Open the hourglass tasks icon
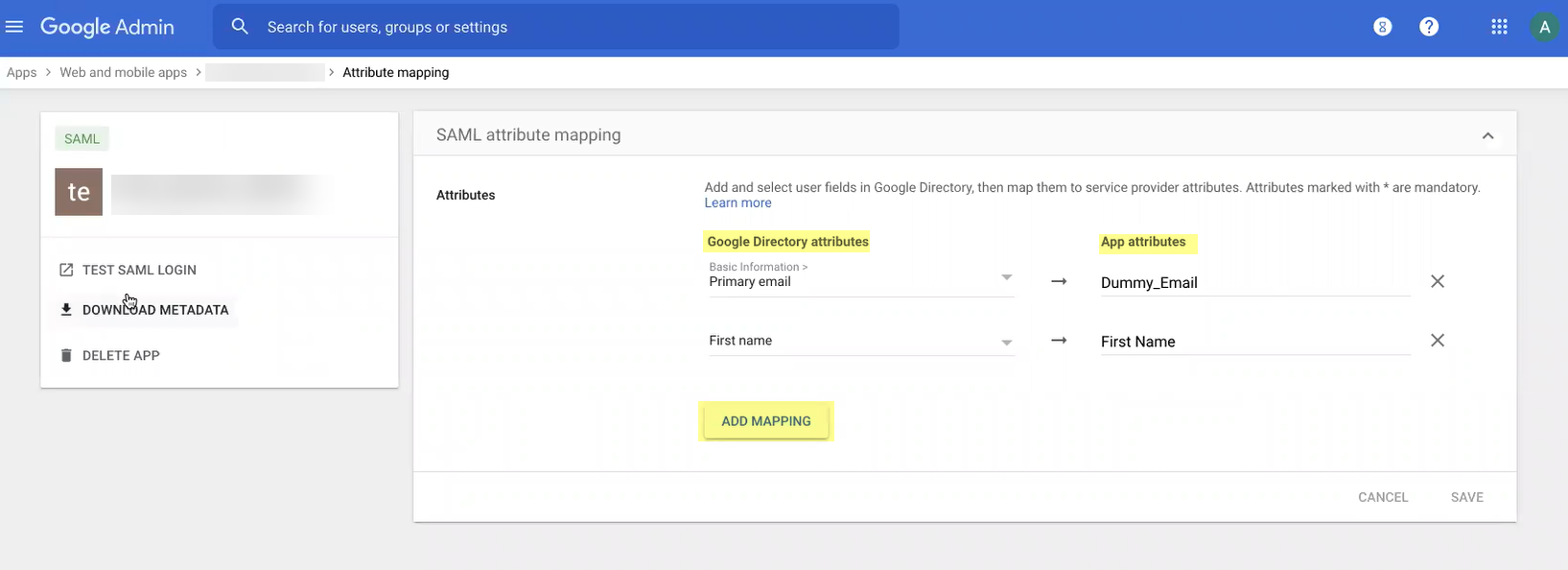This screenshot has height=570, width=1568. pos(1382,27)
